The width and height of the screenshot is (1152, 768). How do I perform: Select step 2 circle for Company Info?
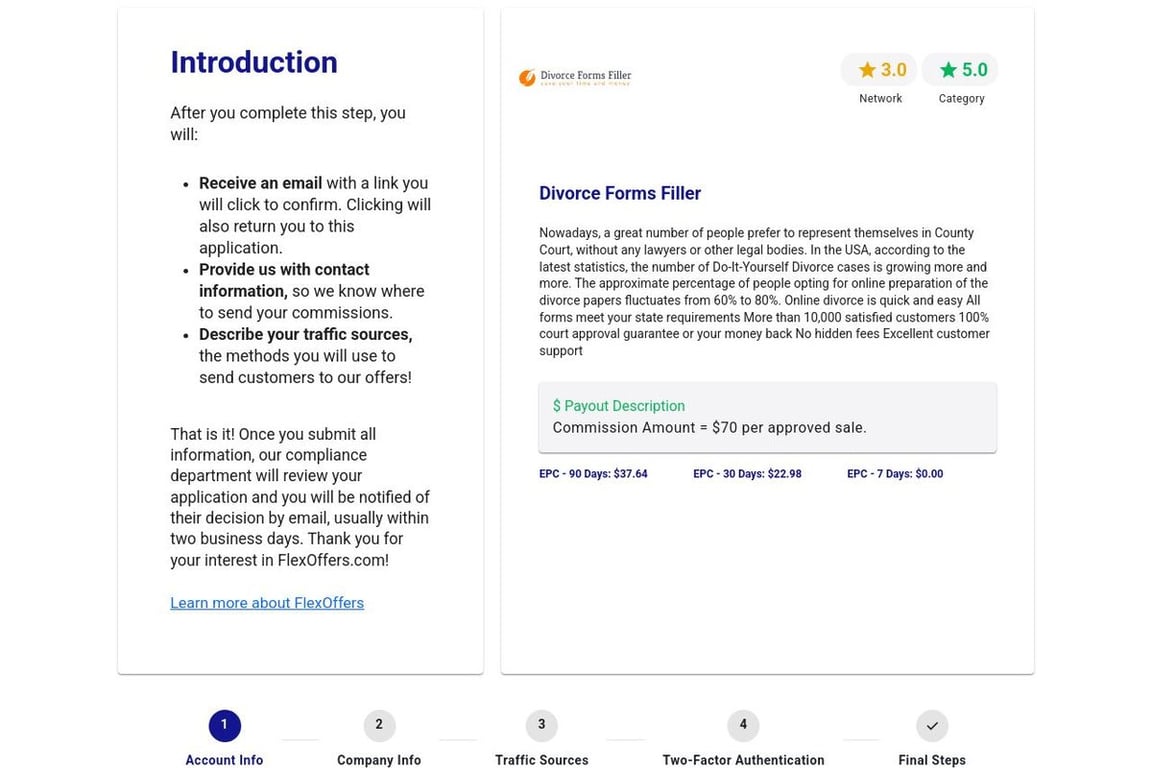(x=379, y=725)
